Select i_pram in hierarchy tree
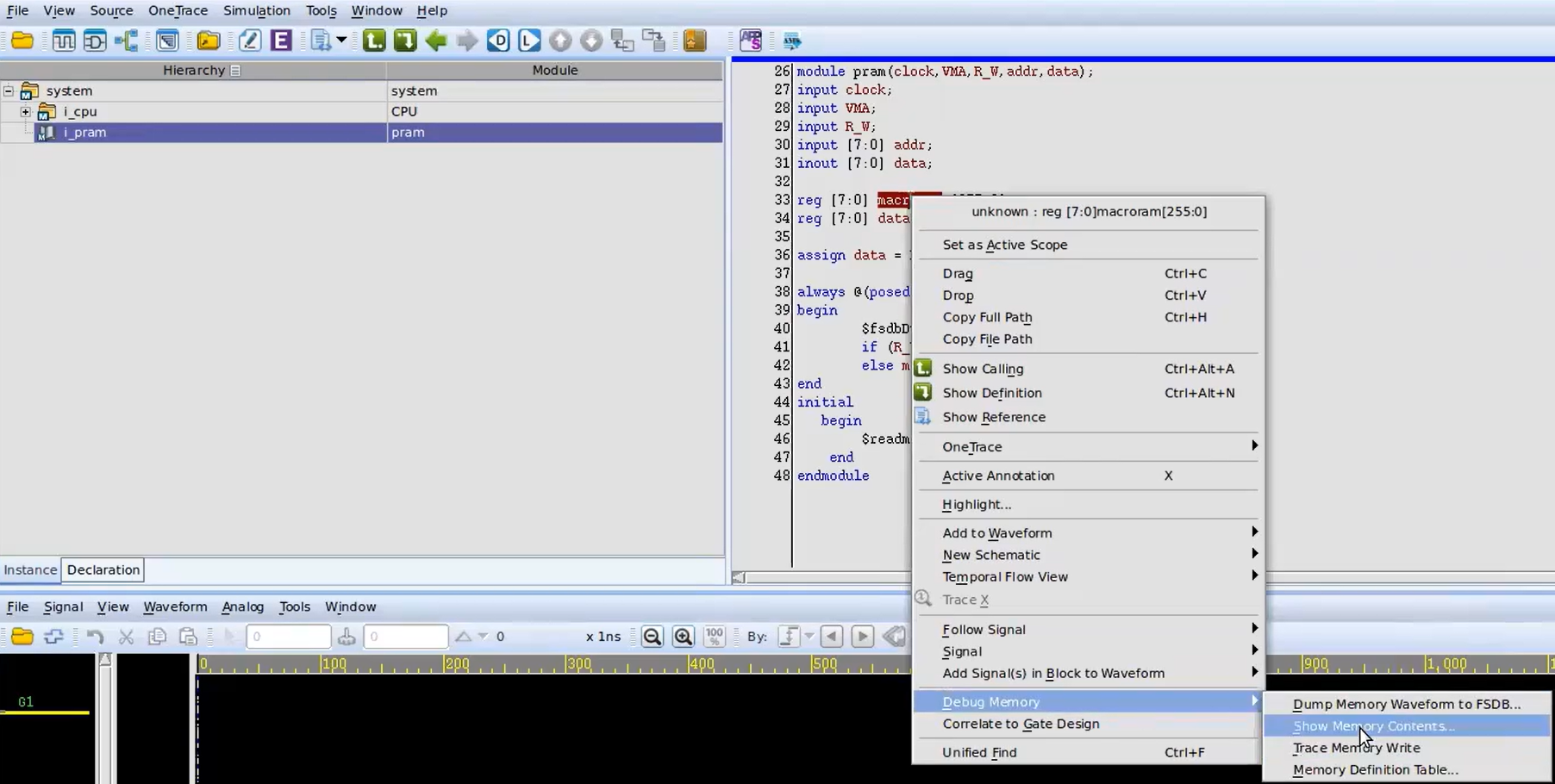1555x784 pixels. [84, 132]
